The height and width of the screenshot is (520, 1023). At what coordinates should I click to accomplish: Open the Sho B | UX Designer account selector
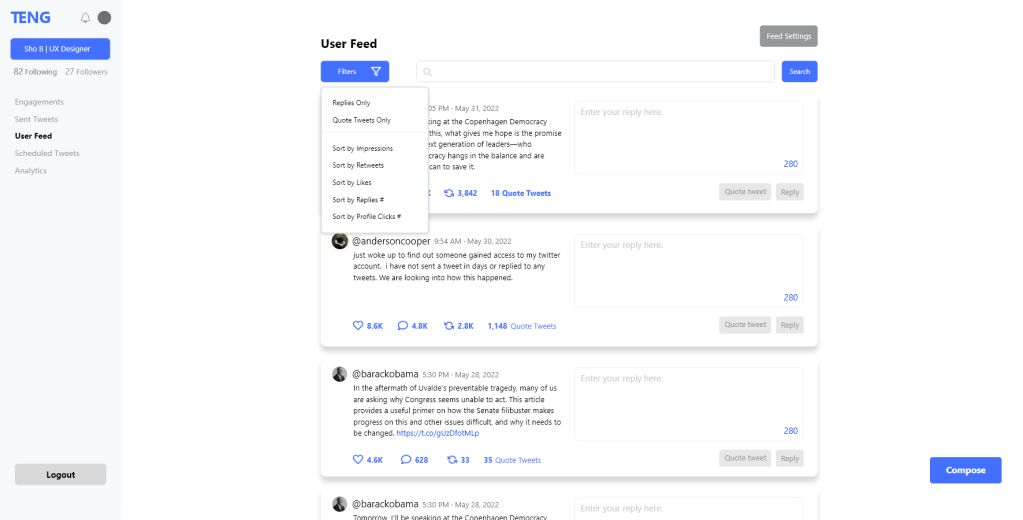[x=60, y=49]
